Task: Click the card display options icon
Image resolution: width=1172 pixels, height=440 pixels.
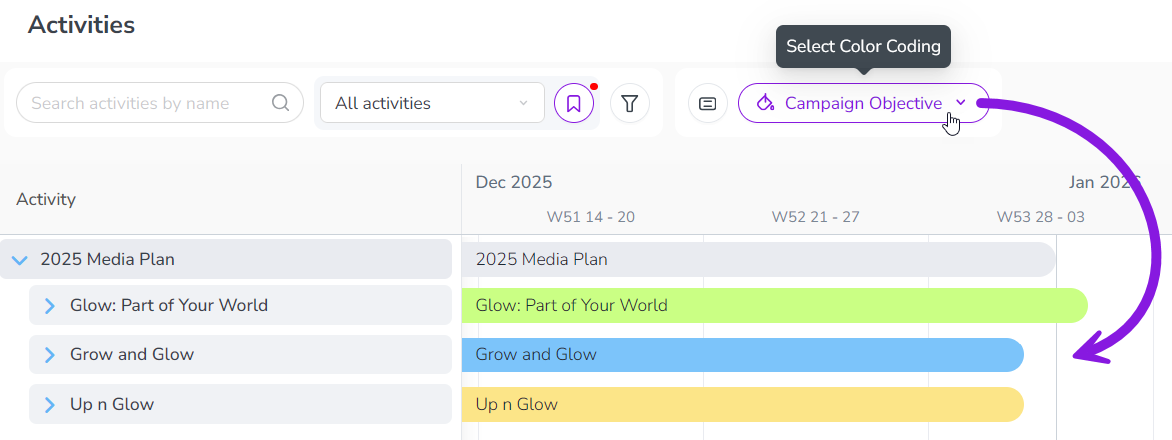Action: tap(708, 103)
